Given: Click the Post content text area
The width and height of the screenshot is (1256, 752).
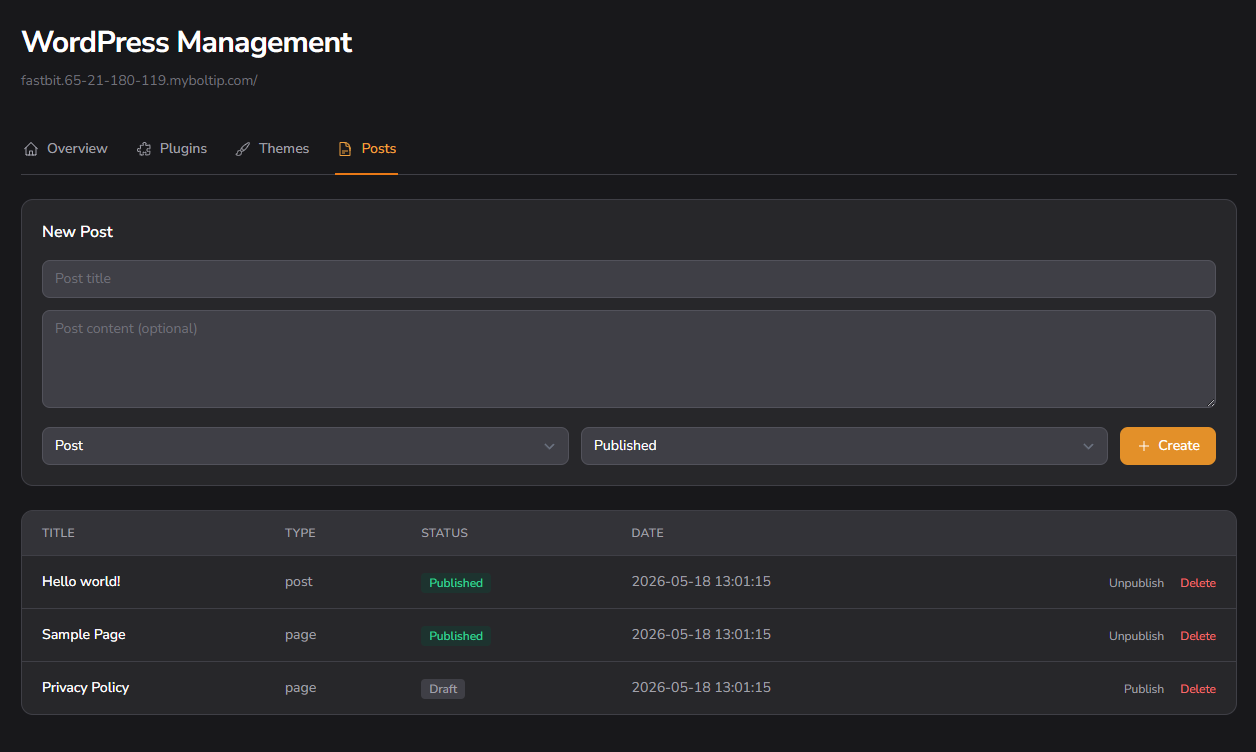Looking at the screenshot, I should coord(629,359).
